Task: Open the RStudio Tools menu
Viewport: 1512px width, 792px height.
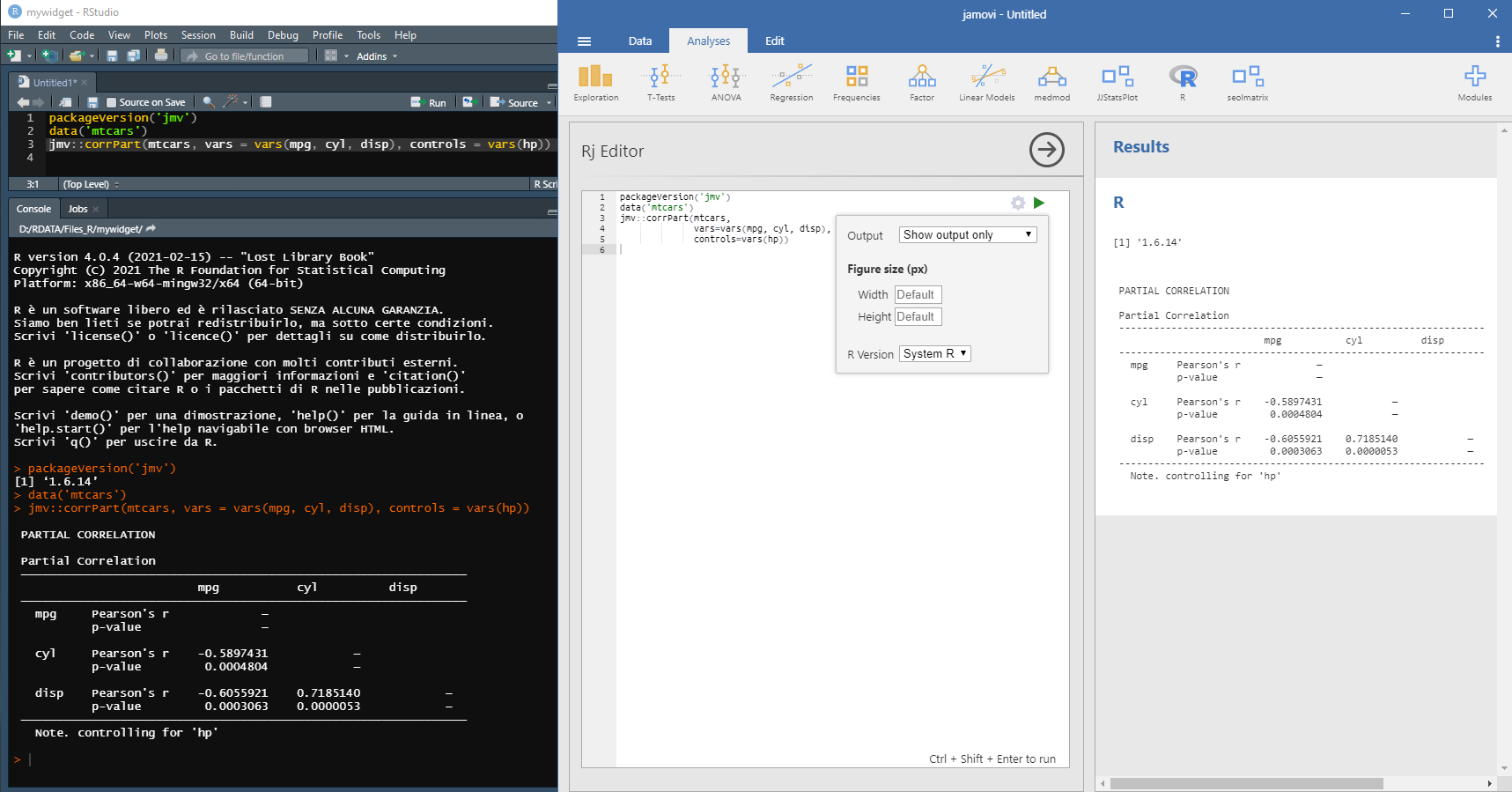Action: [368, 35]
